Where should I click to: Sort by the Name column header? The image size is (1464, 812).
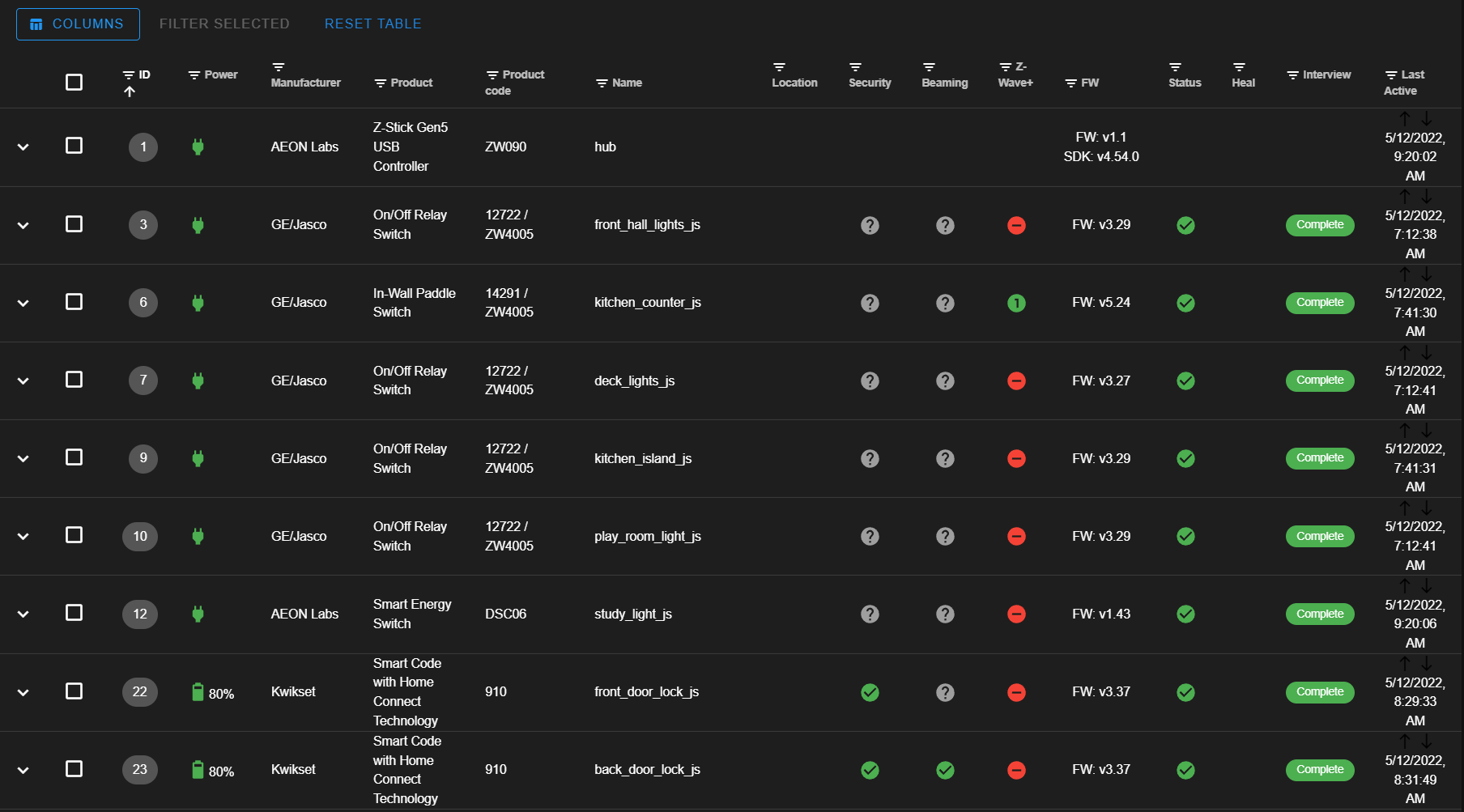[x=627, y=83]
